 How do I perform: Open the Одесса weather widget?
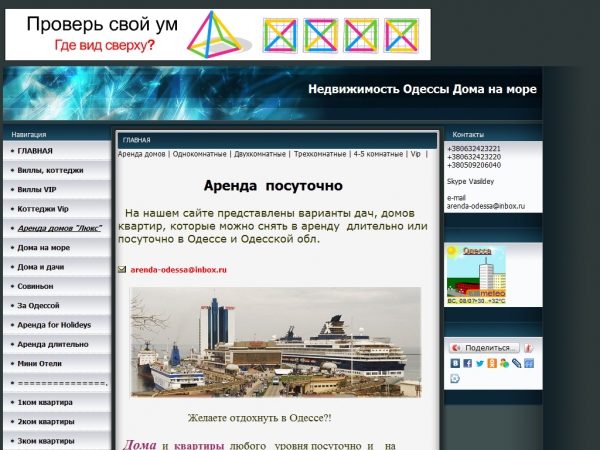[x=476, y=275]
